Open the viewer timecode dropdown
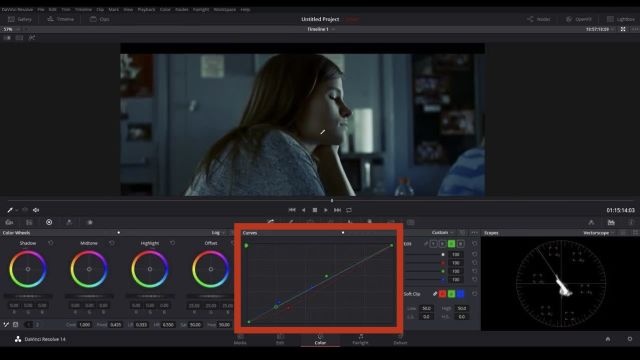The image size is (640, 360). pyautogui.click(x=600, y=29)
